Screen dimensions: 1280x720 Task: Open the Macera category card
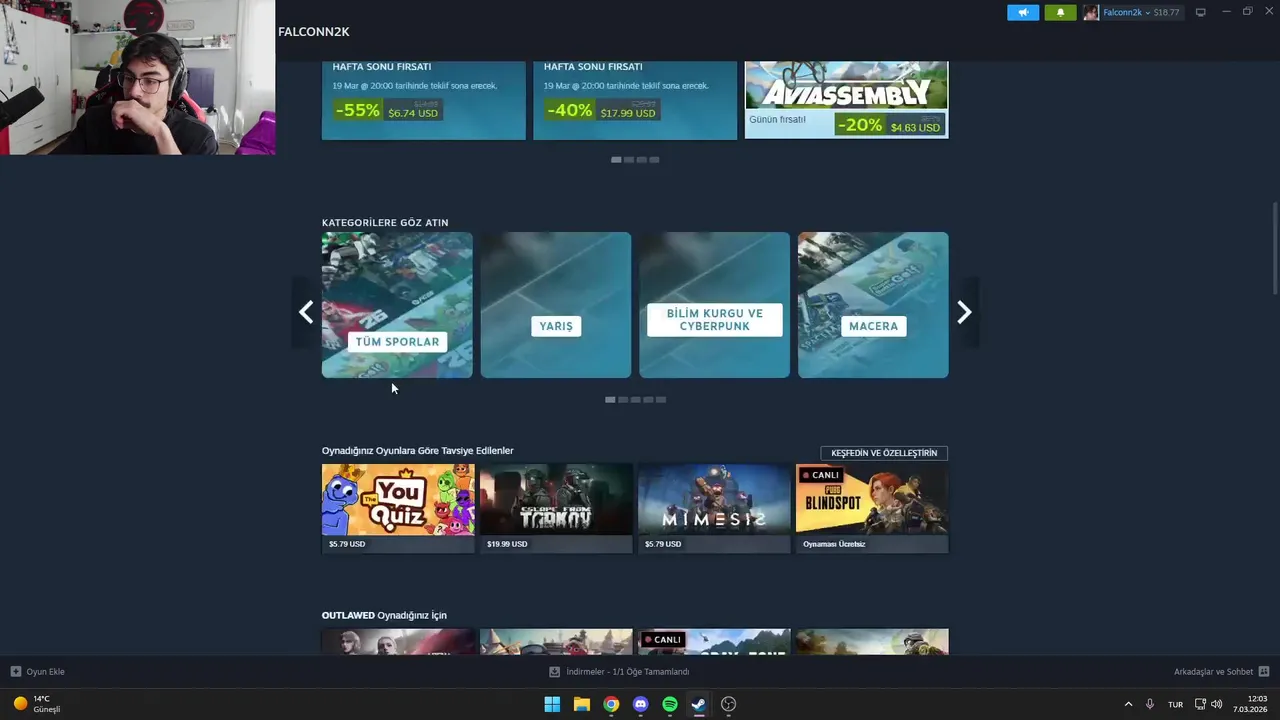pyautogui.click(x=873, y=305)
